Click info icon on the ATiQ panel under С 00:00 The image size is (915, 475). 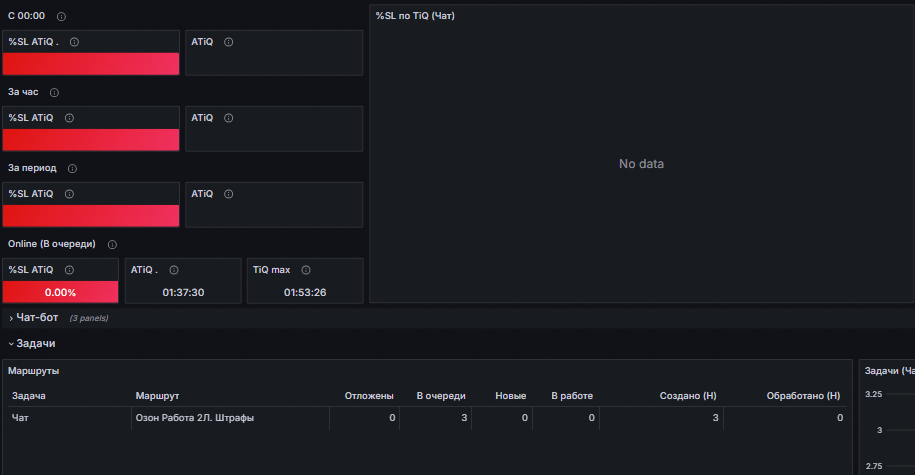click(x=229, y=42)
